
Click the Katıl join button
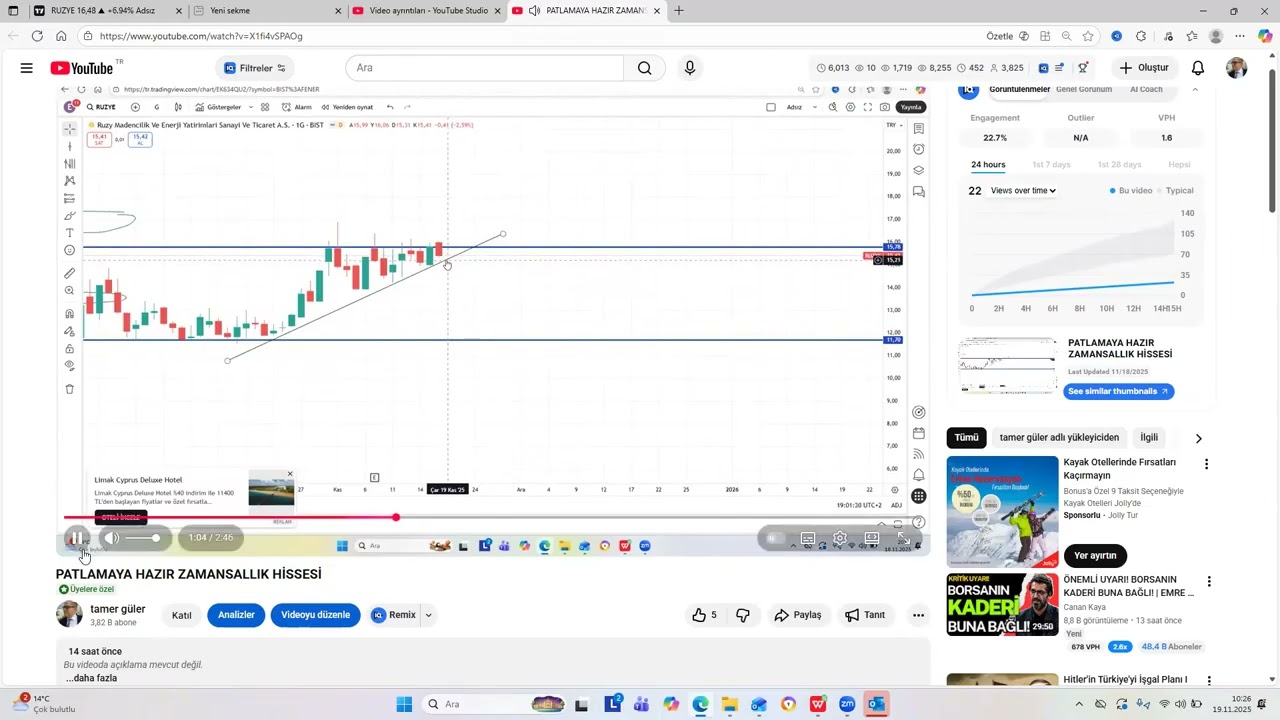[x=181, y=615]
